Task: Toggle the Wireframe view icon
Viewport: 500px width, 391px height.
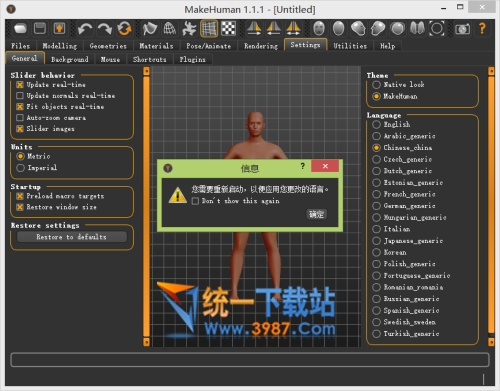Action: 170,29
